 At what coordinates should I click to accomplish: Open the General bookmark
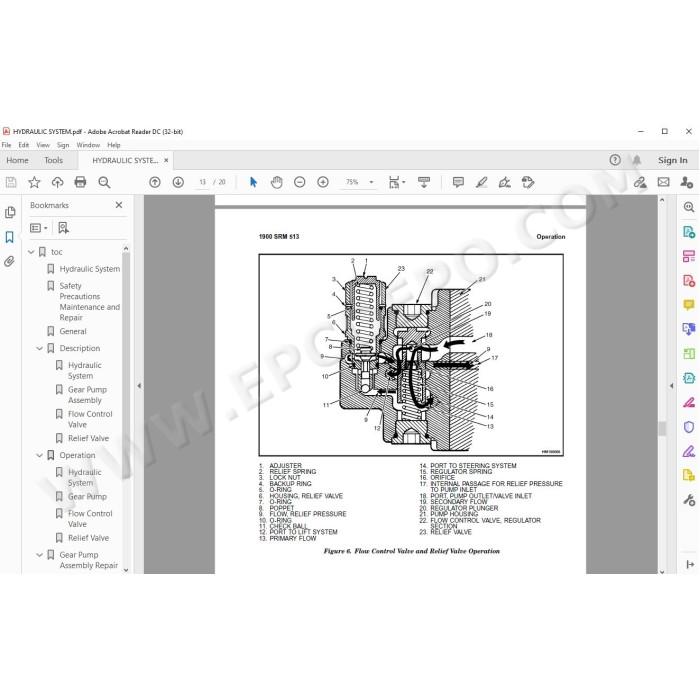coord(73,331)
